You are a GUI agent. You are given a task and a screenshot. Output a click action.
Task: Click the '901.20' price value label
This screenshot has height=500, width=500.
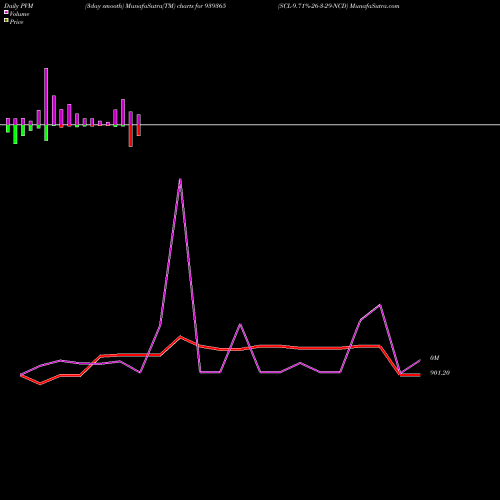pos(440,373)
